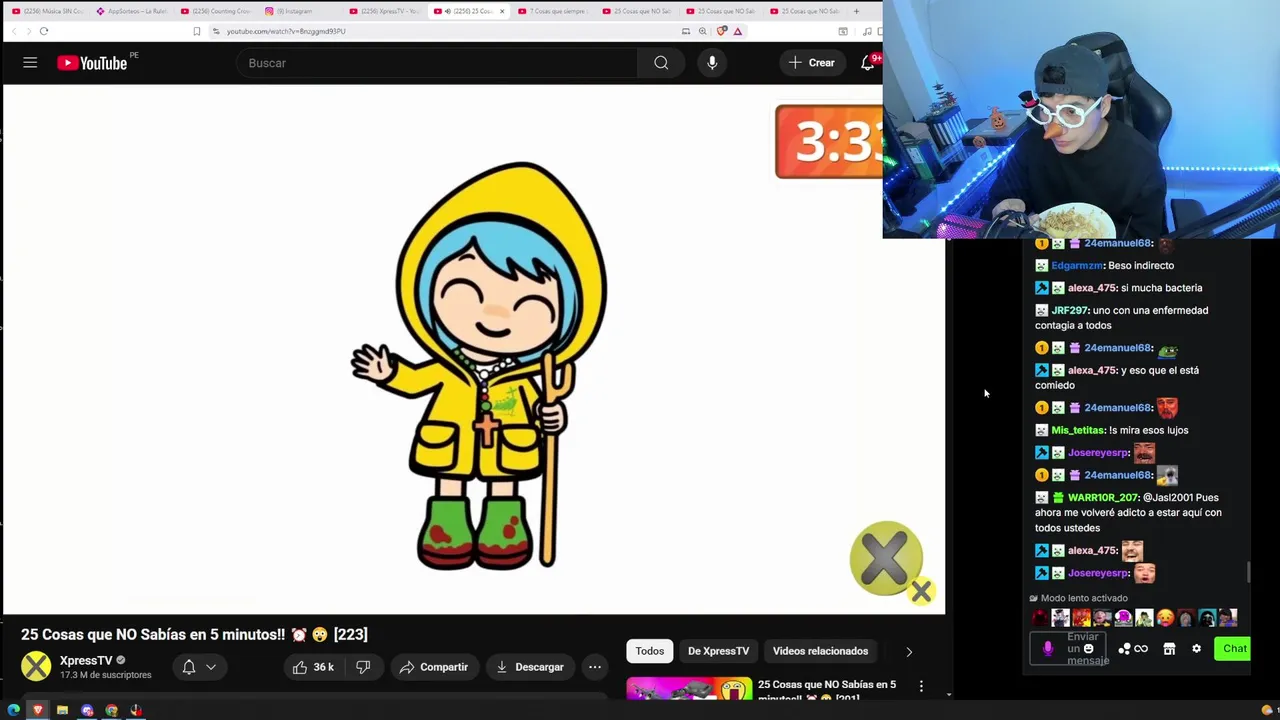Click the zoom magnifier icon in address bar
1280x720 pixels.
click(702, 31)
